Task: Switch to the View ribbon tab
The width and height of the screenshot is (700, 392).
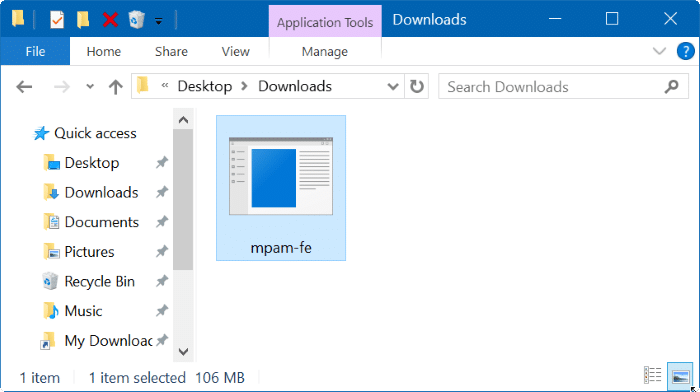Action: (235, 51)
